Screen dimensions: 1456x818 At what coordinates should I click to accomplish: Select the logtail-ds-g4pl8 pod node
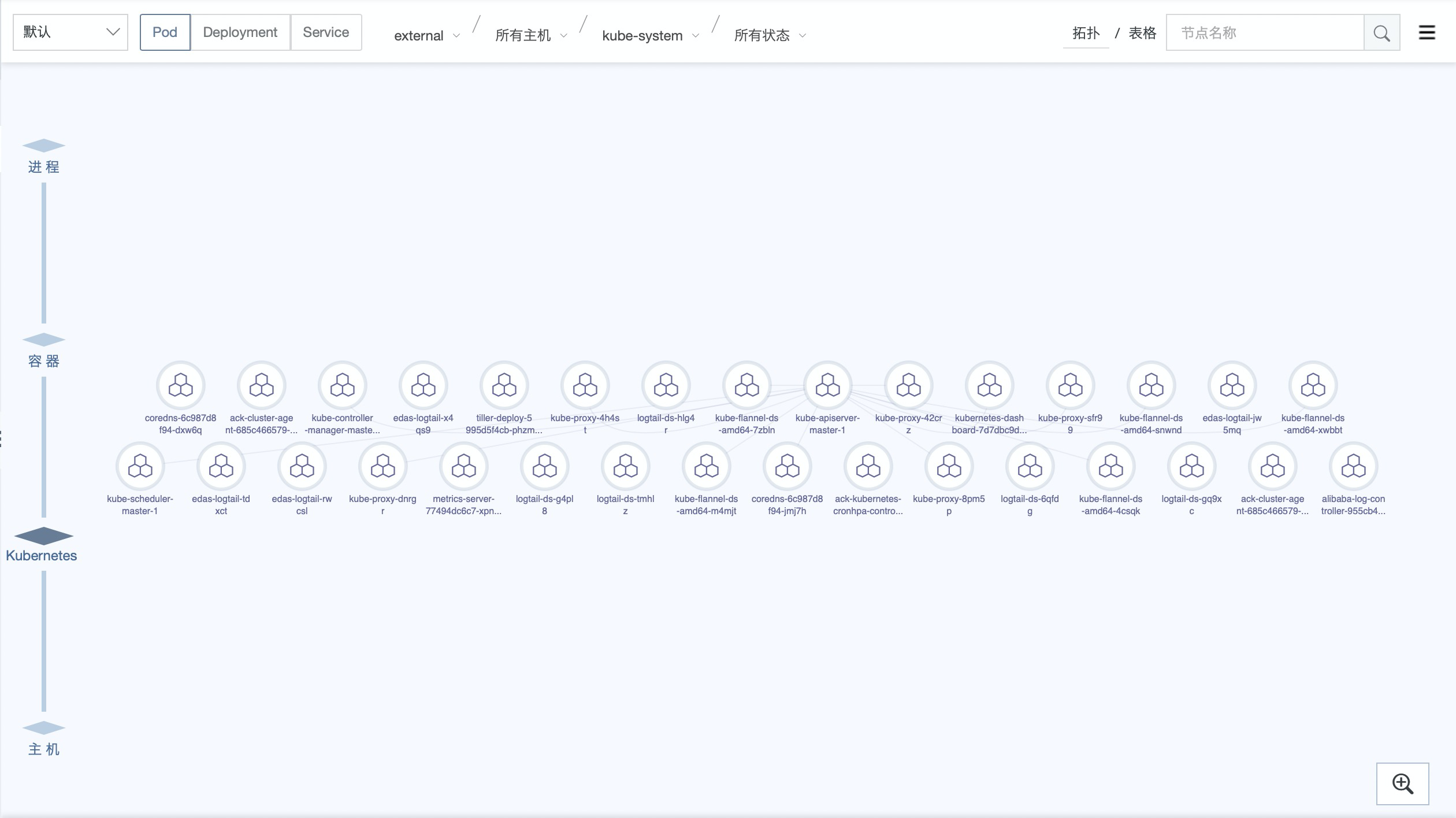[x=545, y=466]
